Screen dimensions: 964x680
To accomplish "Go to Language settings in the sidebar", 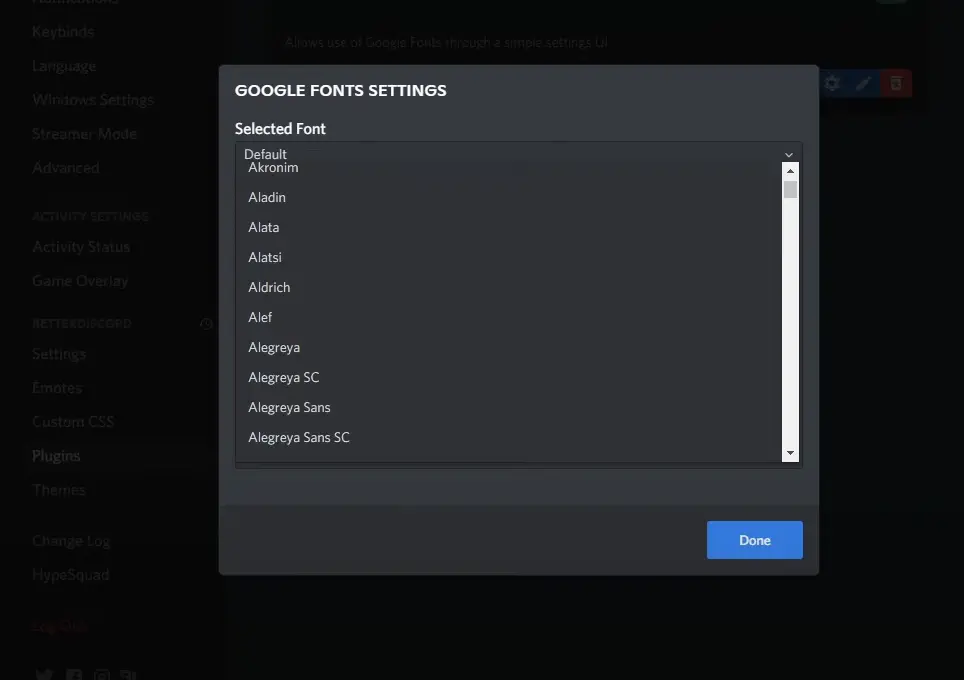I will pos(64,66).
